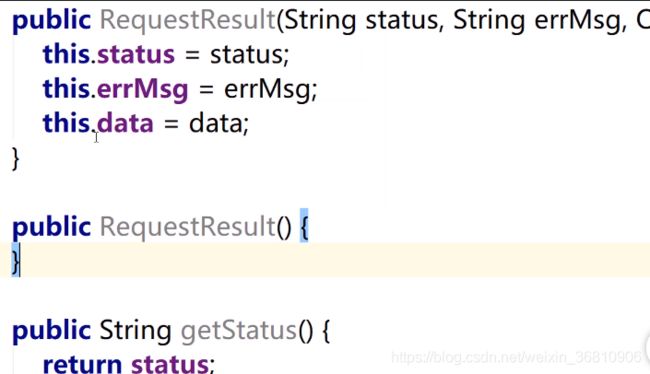Screen dimensions: 650x374
Task: Click the 'String errMsg' constructor parameter
Action: click(x=538, y=21)
